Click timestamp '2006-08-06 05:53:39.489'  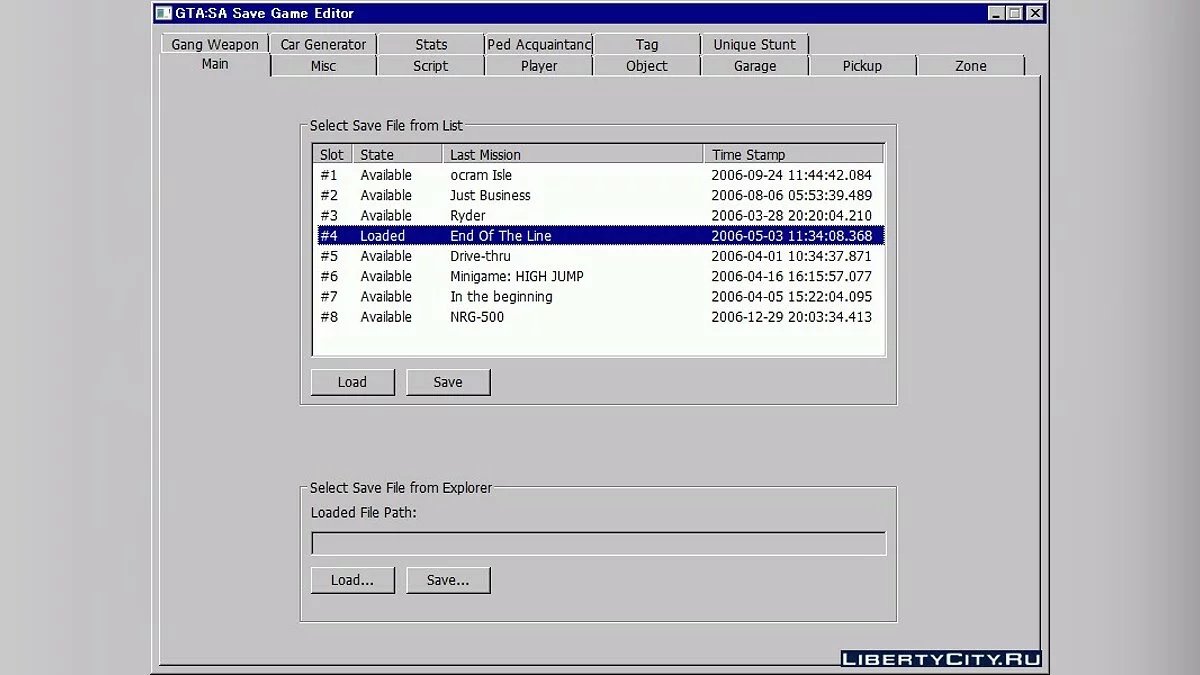[791, 195]
